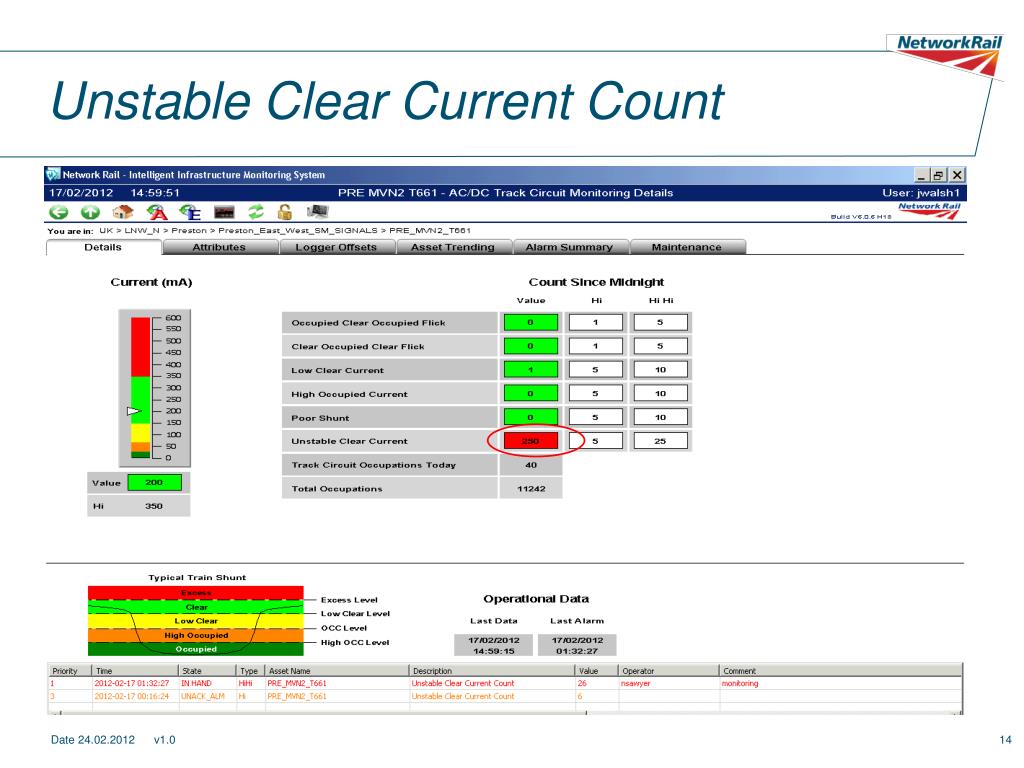Click the yellow zone of the current gauge
Screen dimensions: 1024x768
pos(140,433)
